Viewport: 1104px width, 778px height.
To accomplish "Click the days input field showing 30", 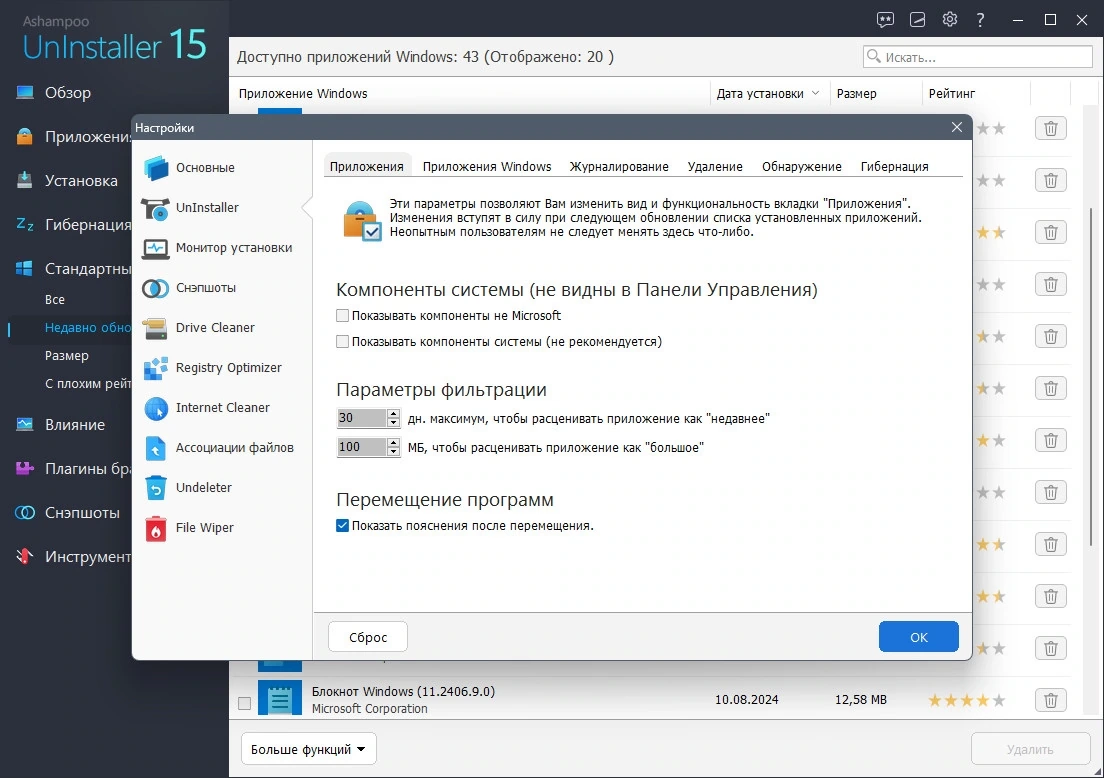I will pyautogui.click(x=361, y=418).
